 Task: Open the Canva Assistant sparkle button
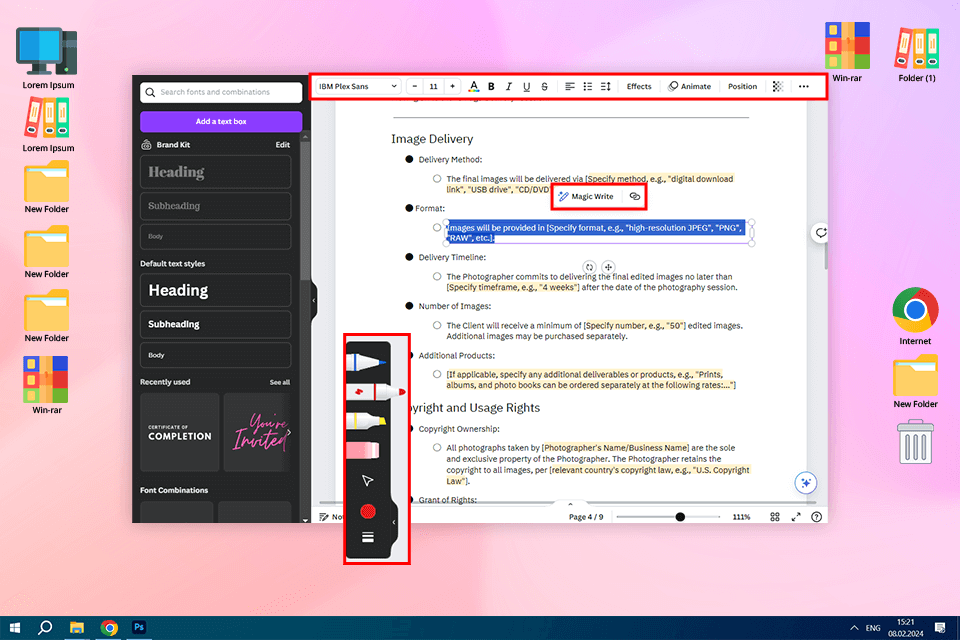[x=806, y=483]
